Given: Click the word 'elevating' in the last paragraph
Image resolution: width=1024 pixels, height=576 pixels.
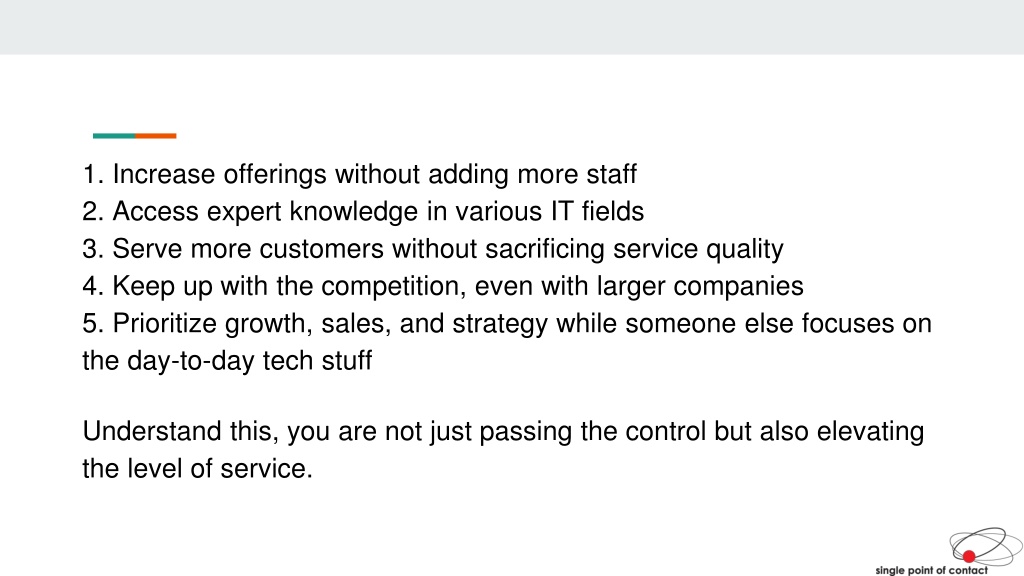Looking at the screenshot, I should [x=870, y=432].
